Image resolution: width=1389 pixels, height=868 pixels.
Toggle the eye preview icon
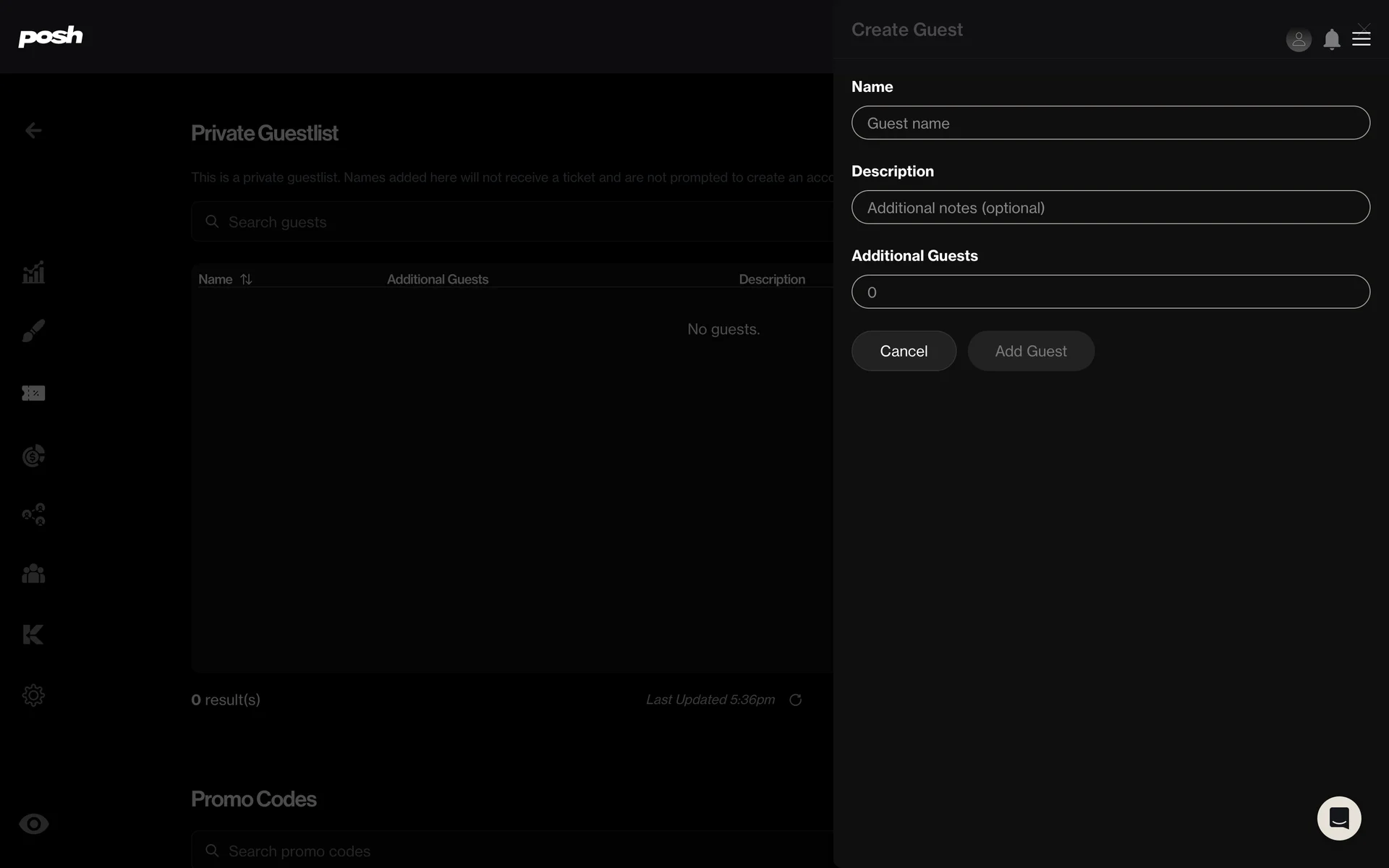[x=33, y=824]
